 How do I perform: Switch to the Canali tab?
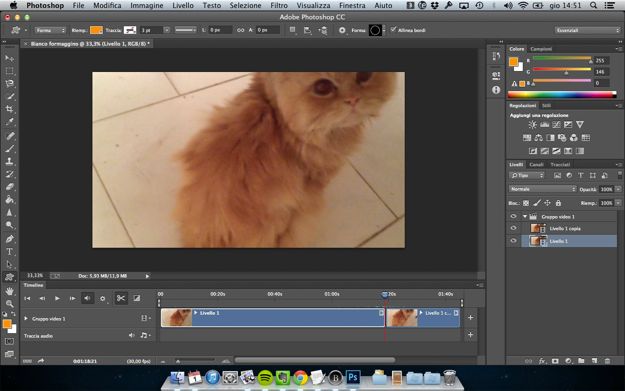point(536,164)
